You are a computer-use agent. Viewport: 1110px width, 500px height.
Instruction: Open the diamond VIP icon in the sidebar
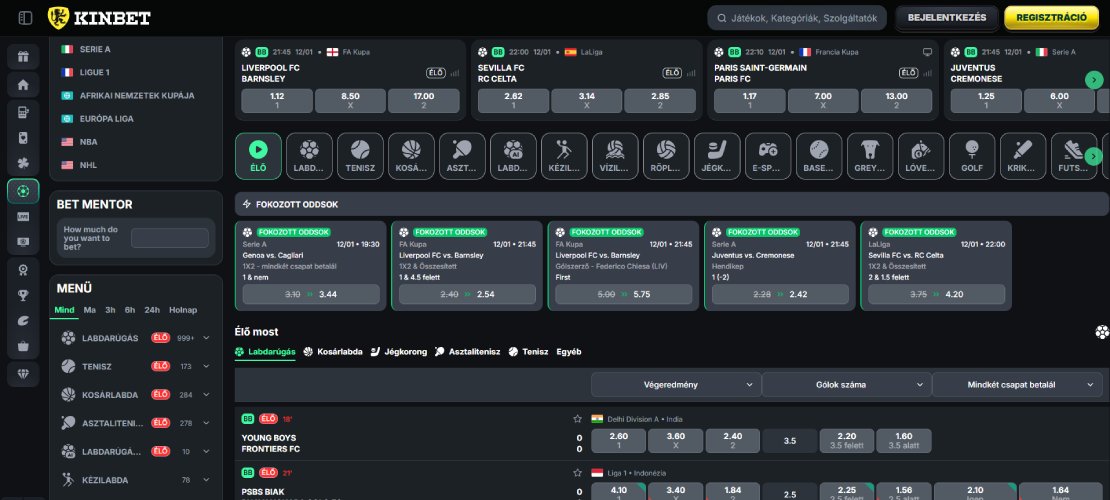pyautogui.click(x=23, y=373)
